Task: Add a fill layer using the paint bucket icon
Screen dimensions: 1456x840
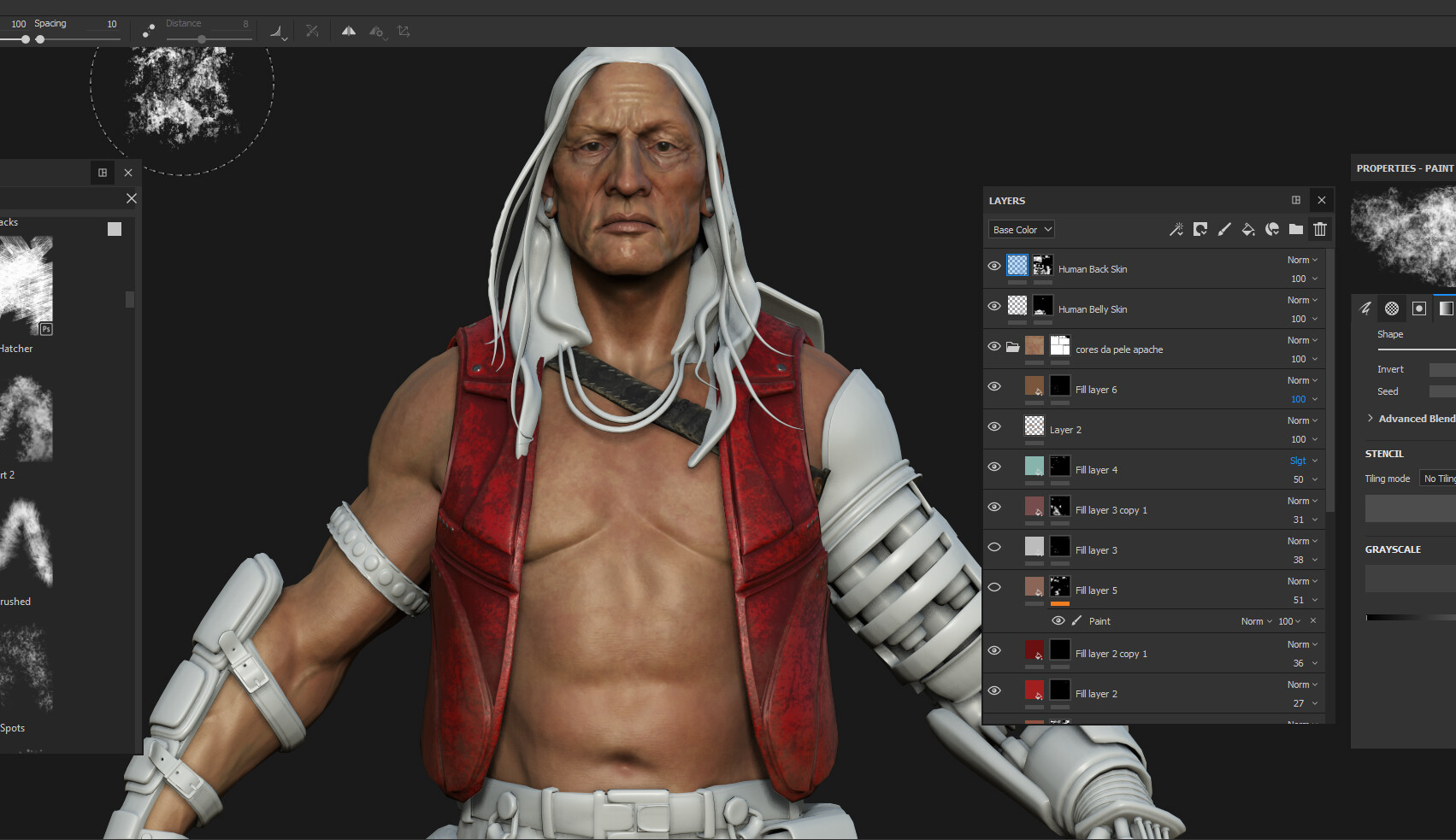Action: pos(1248,229)
